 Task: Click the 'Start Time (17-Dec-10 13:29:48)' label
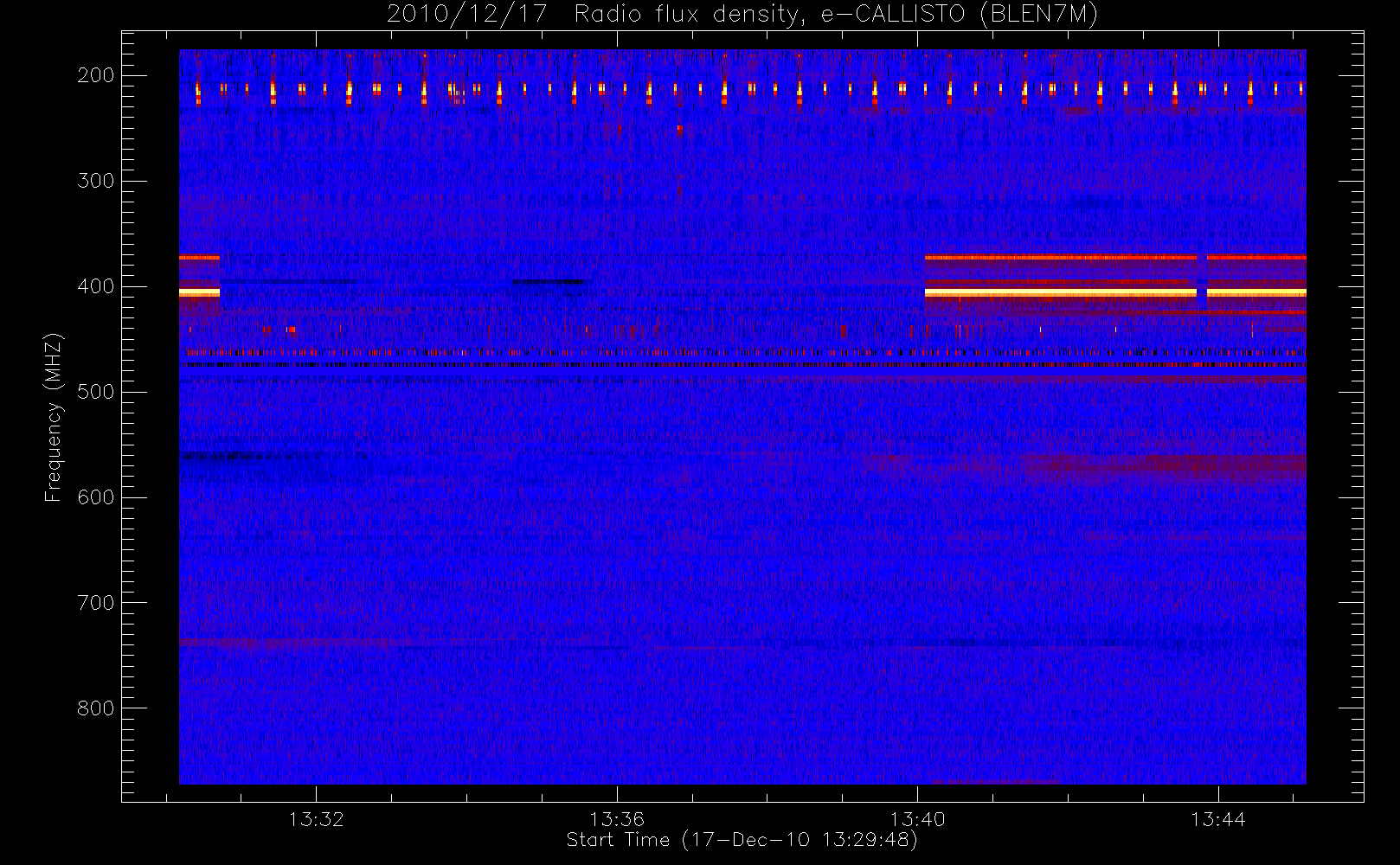pyautogui.click(x=742, y=840)
